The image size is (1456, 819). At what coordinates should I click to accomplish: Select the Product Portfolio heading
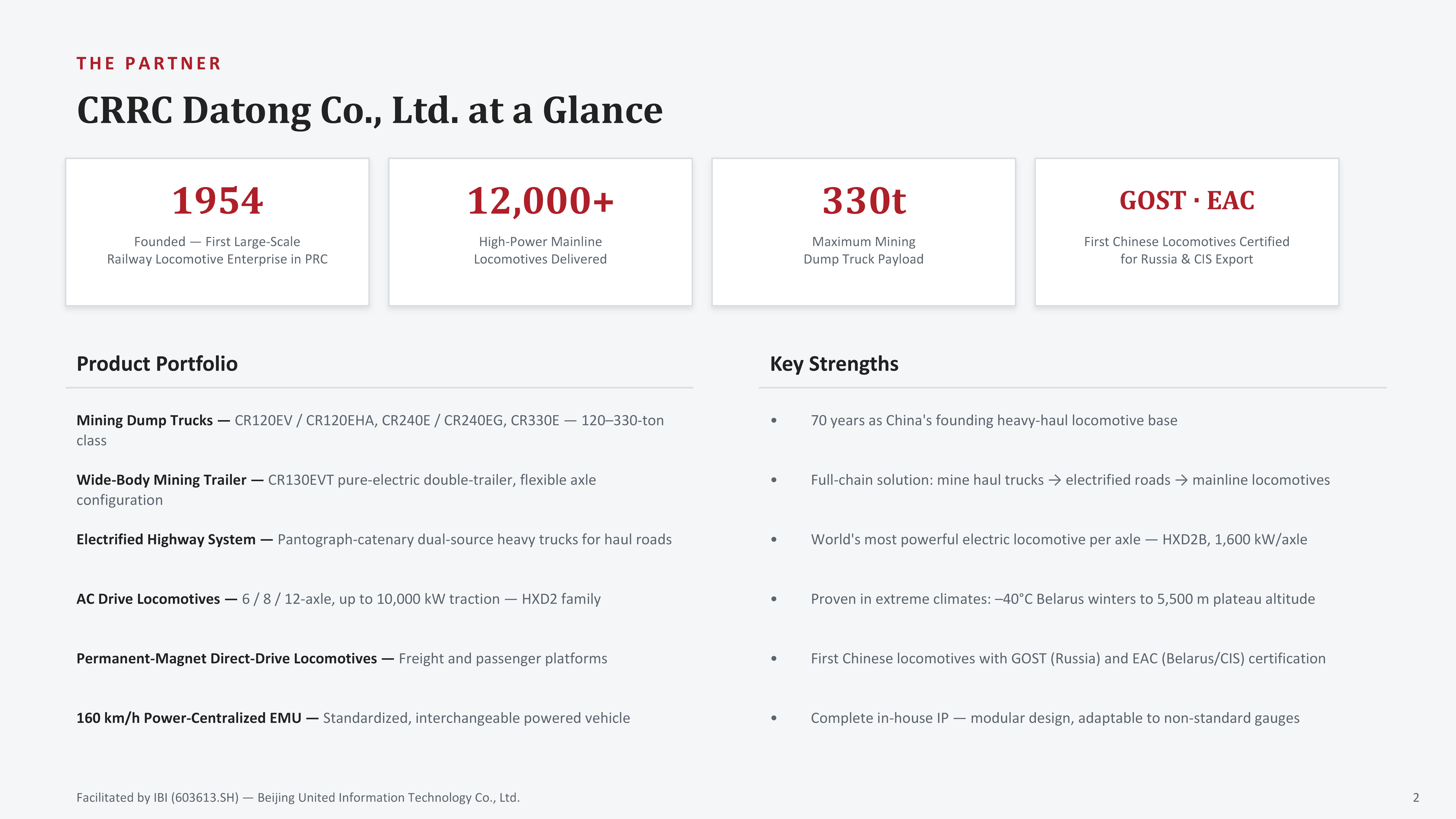(157, 363)
